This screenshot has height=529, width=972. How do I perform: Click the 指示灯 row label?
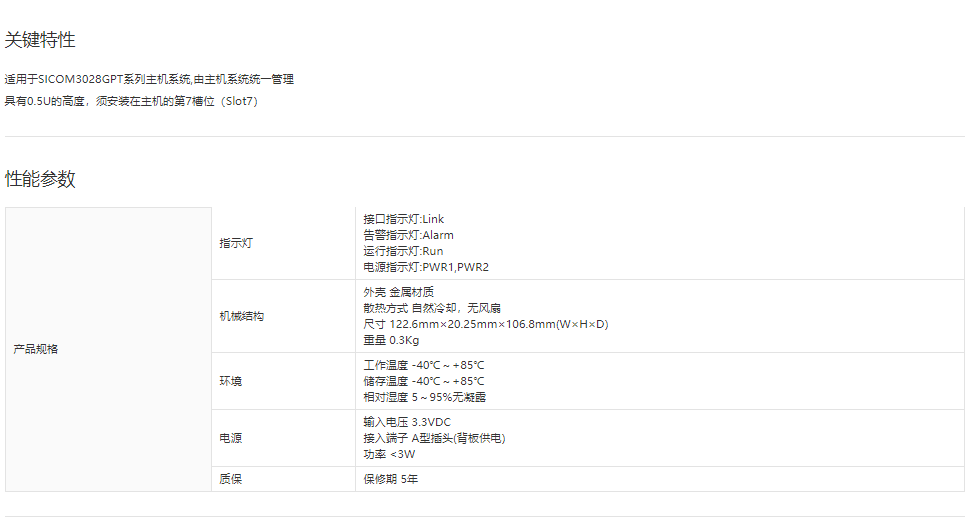point(236,243)
